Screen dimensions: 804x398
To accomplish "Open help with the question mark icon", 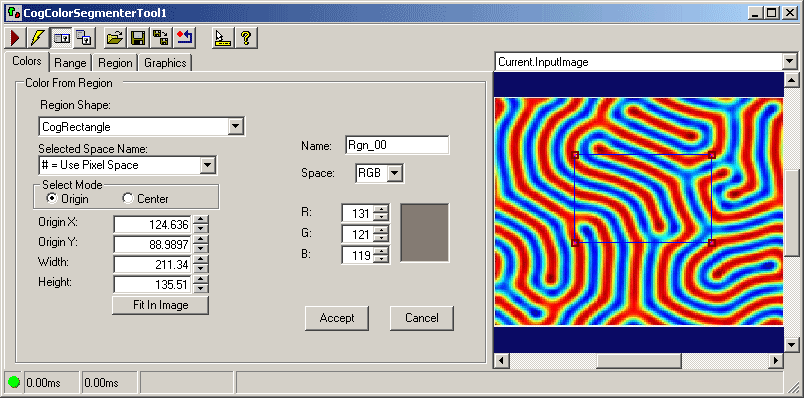I will click(x=246, y=38).
